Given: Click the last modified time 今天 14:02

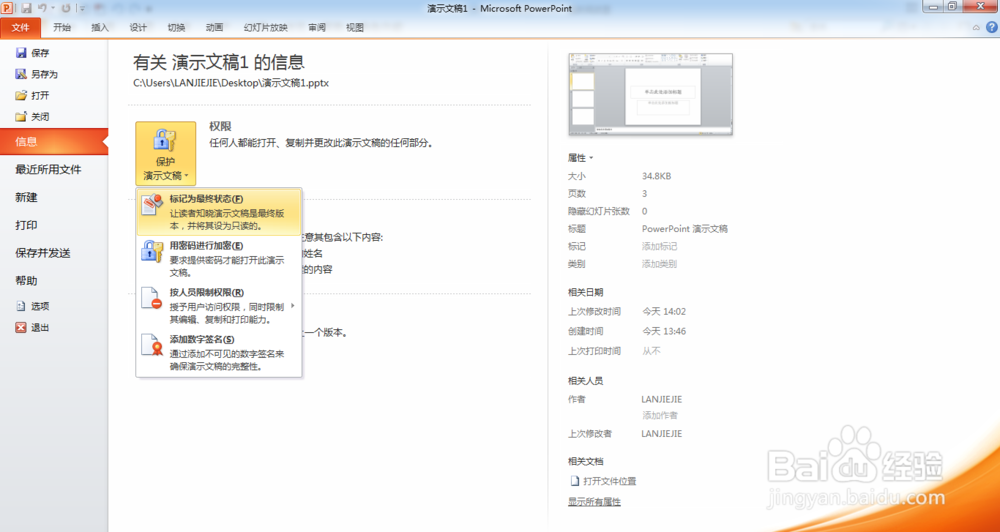Looking at the screenshot, I should 664,312.
